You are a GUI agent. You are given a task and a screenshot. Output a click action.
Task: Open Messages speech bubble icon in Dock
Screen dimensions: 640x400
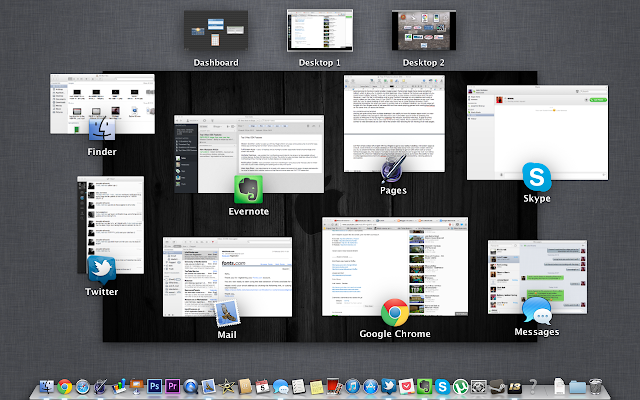point(280,386)
